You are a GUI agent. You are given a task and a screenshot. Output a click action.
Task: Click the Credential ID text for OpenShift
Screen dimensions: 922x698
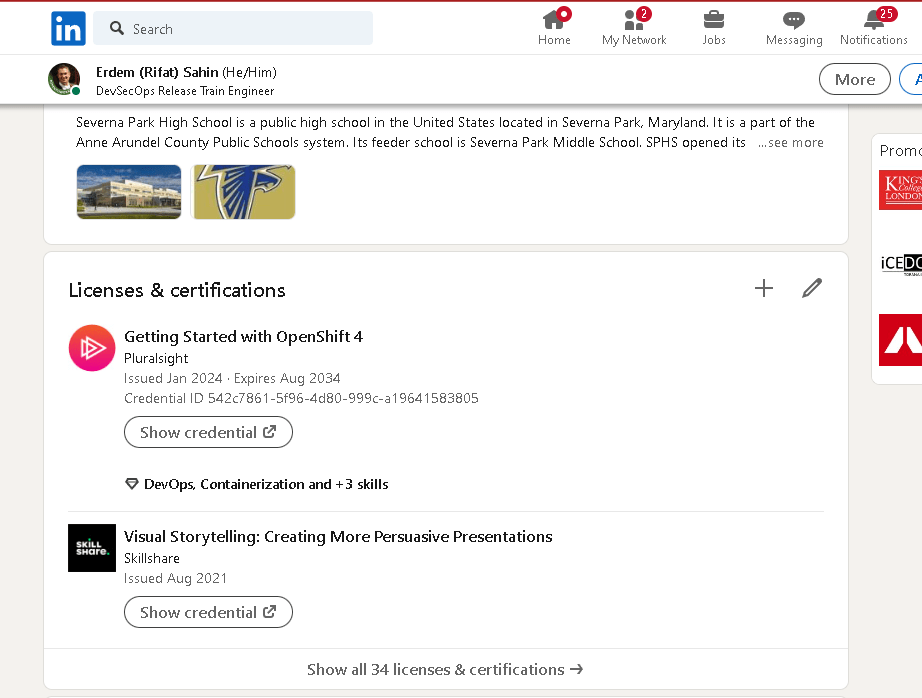[x=301, y=398]
